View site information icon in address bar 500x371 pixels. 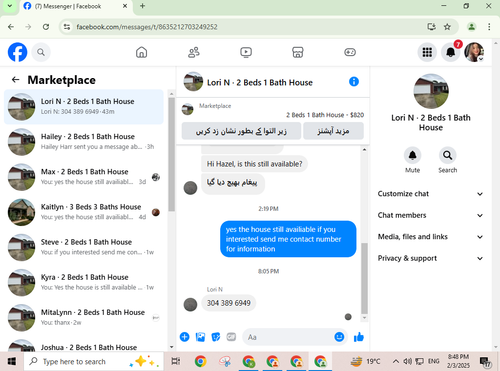coord(67,27)
